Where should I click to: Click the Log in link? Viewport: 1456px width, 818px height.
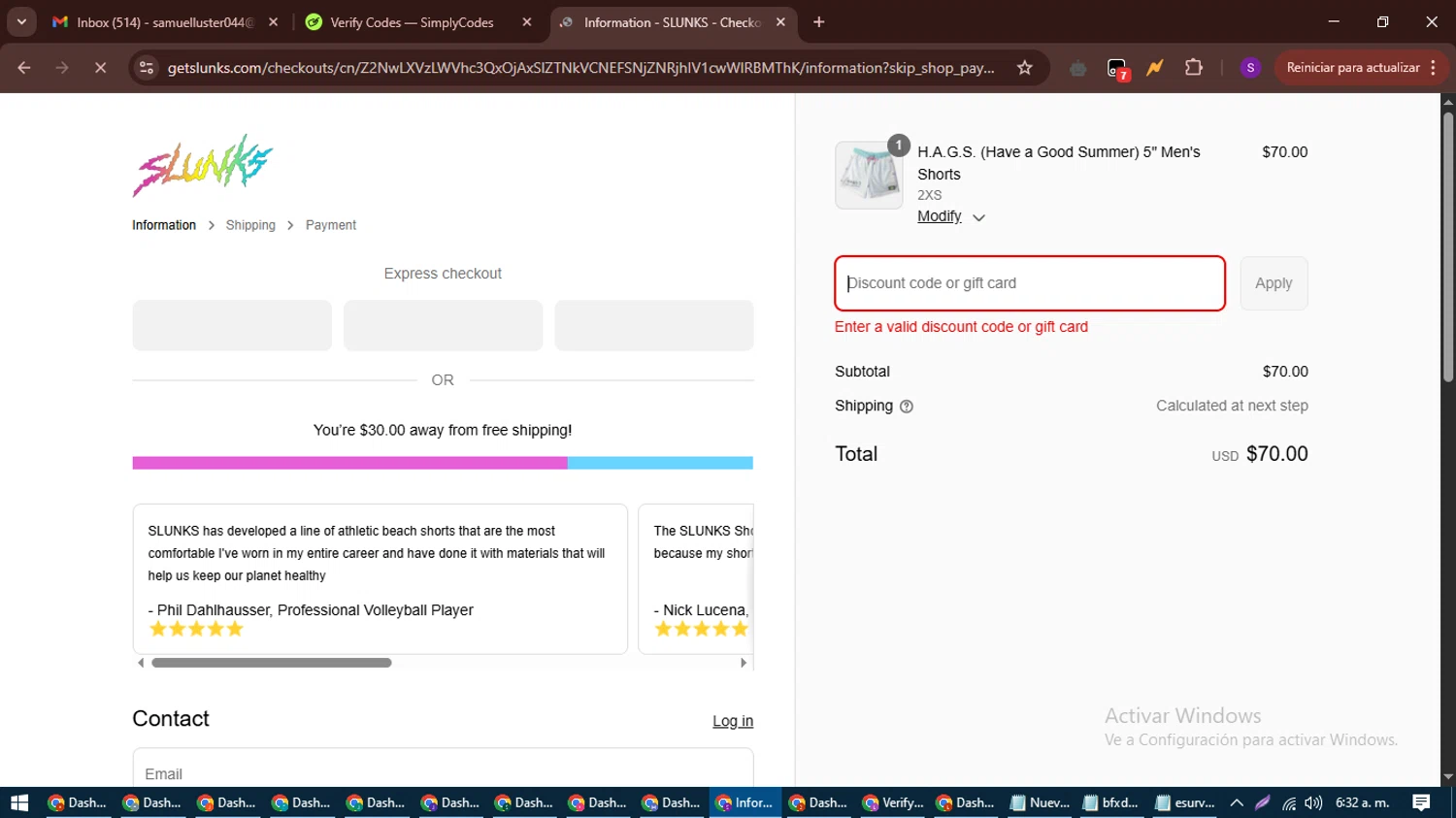733,721
